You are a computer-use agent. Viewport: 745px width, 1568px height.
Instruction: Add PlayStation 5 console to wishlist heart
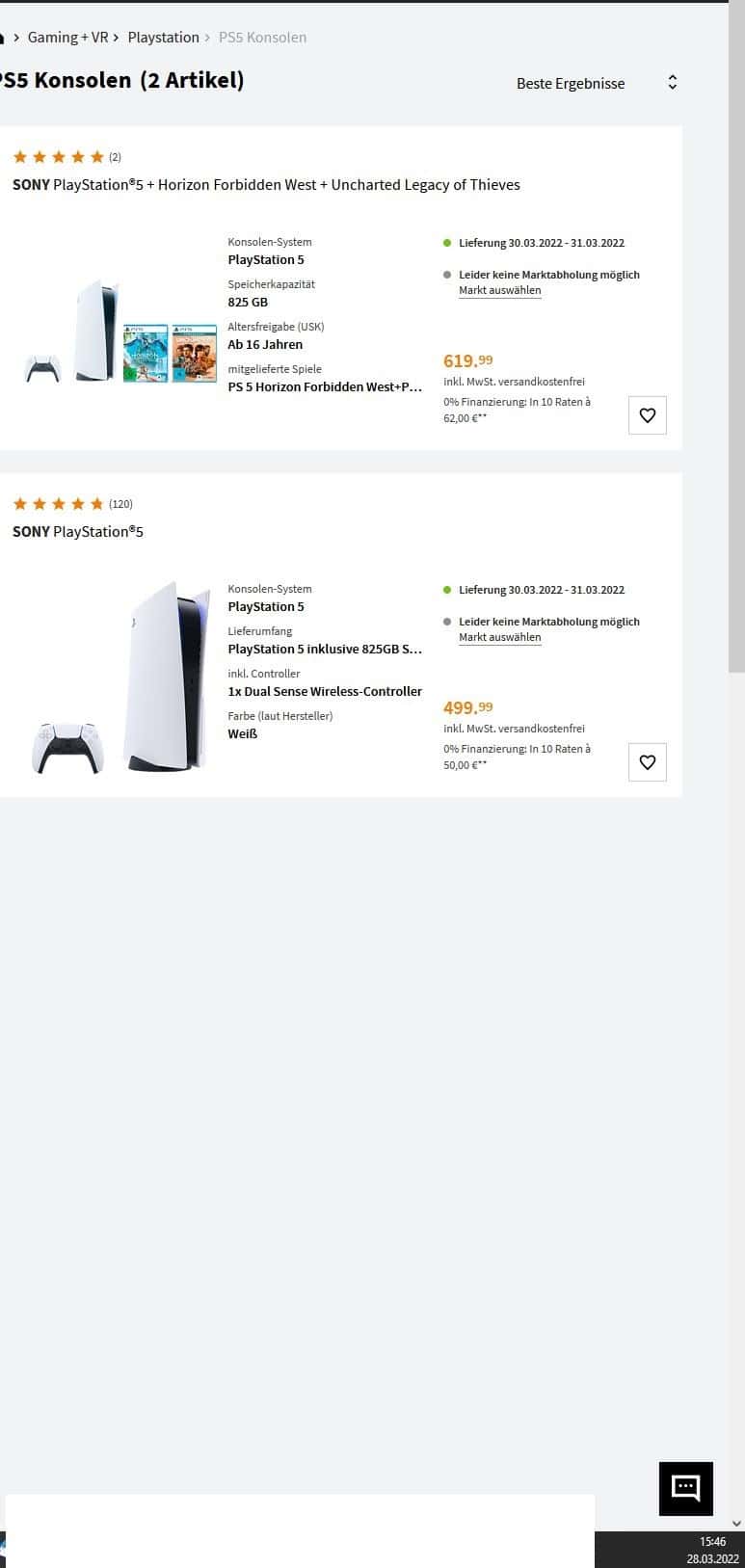pyautogui.click(x=648, y=762)
